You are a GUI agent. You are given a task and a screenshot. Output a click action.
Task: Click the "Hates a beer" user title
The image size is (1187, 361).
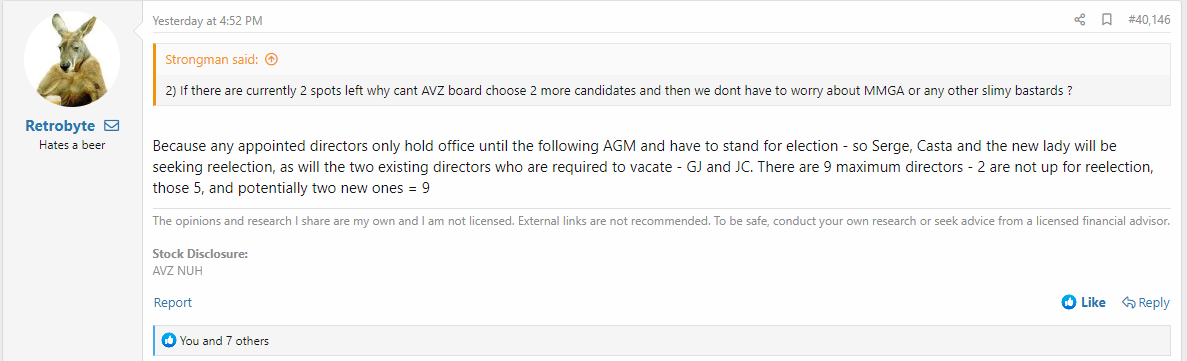(x=72, y=145)
